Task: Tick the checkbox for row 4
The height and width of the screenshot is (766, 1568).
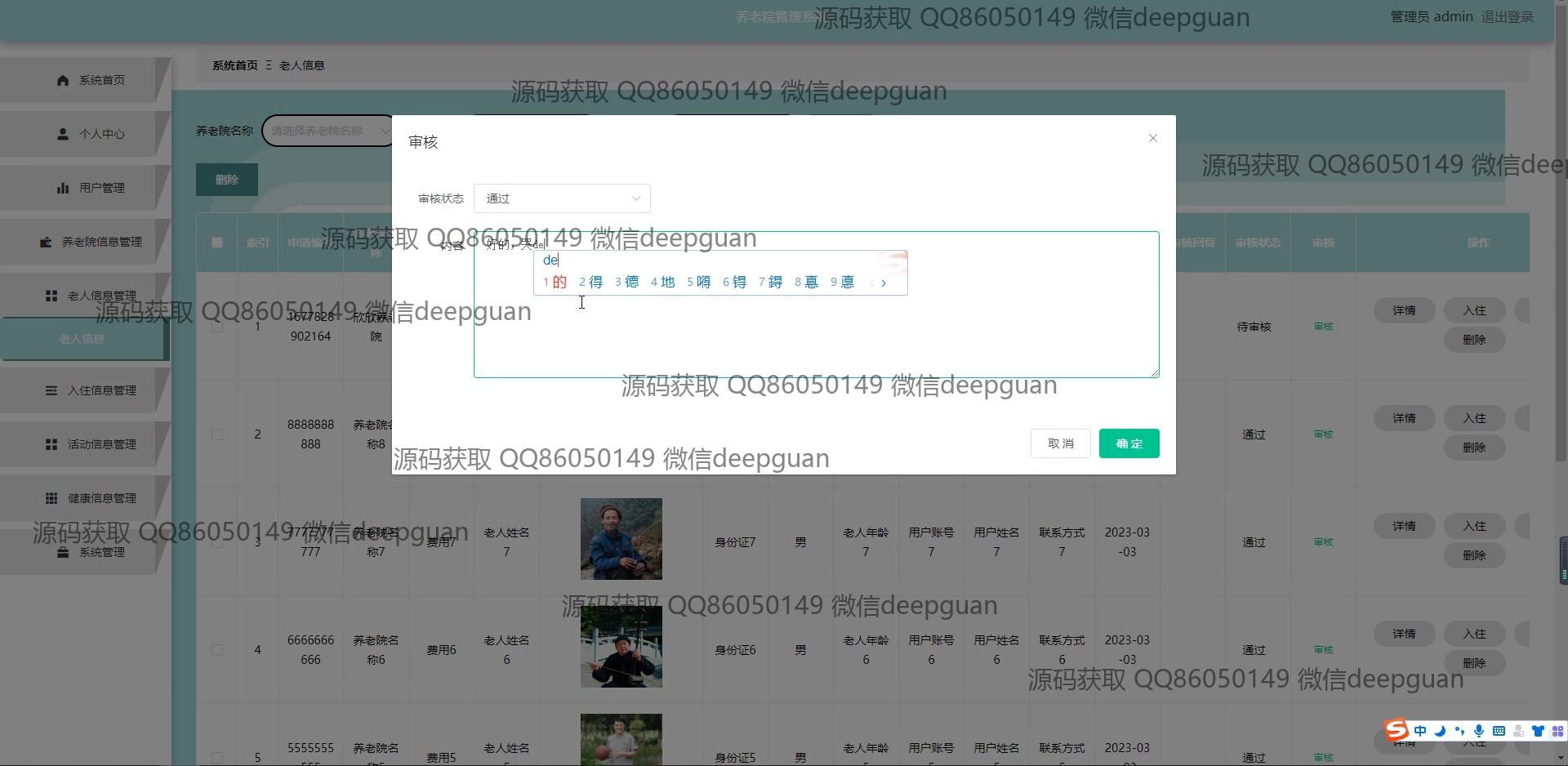Action: click(217, 650)
